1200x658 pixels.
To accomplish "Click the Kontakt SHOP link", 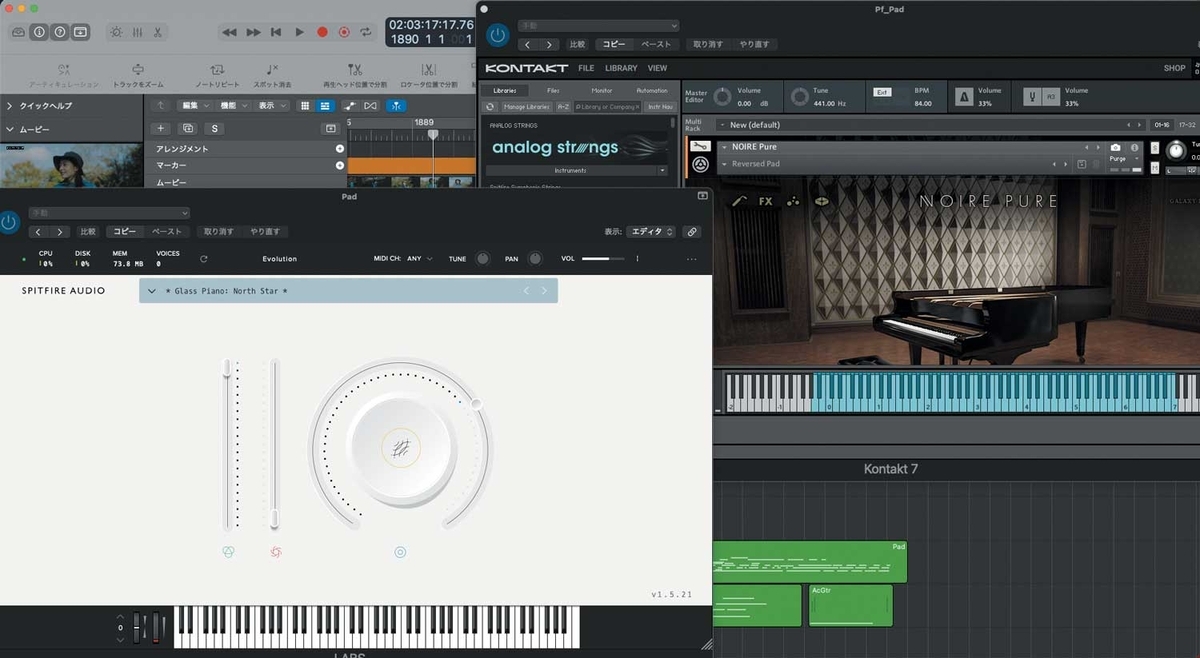I will 1174,69.
